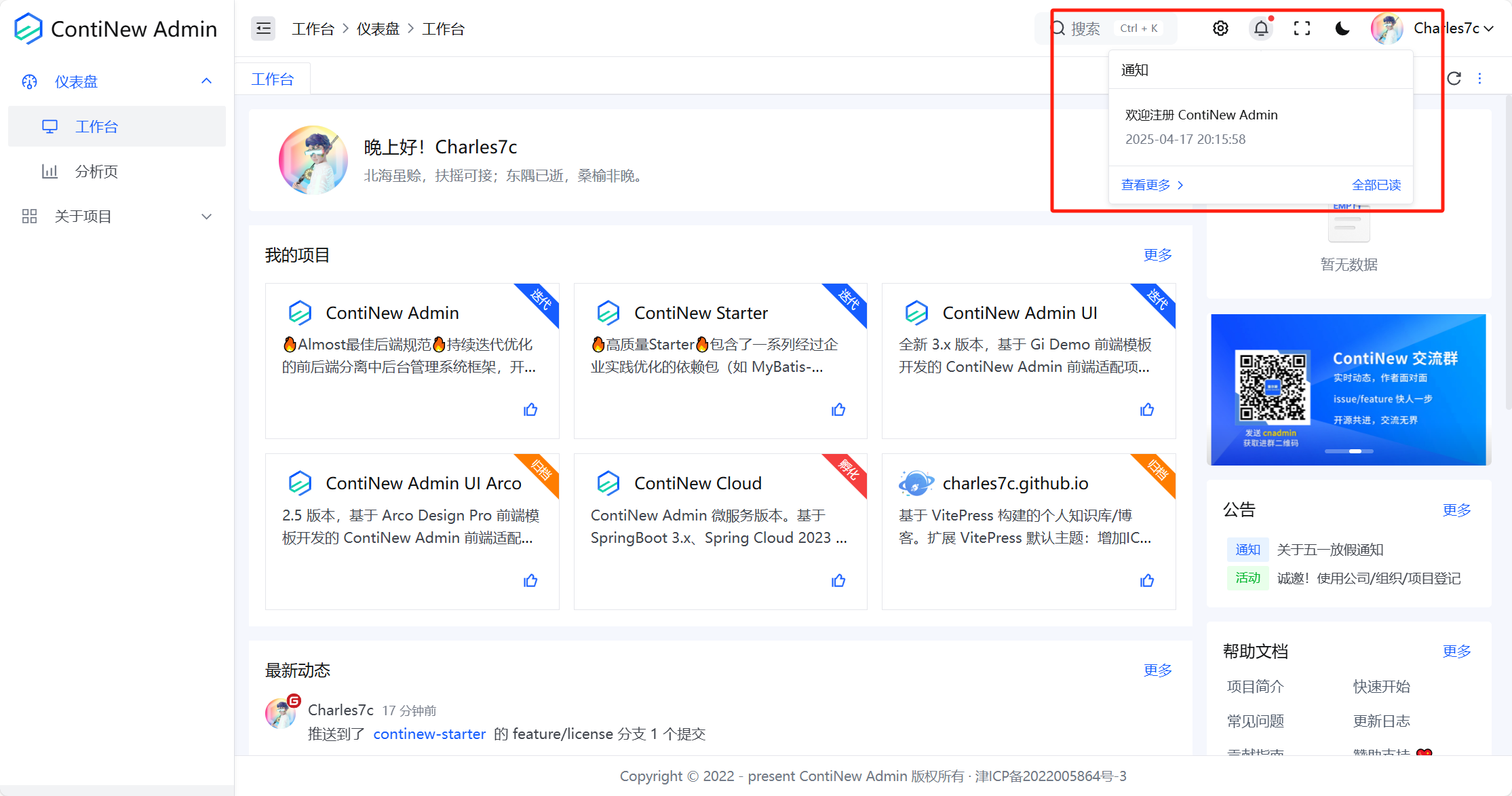The image size is (1512, 796).
Task: Open 项目简介 help document
Action: pos(1256,686)
